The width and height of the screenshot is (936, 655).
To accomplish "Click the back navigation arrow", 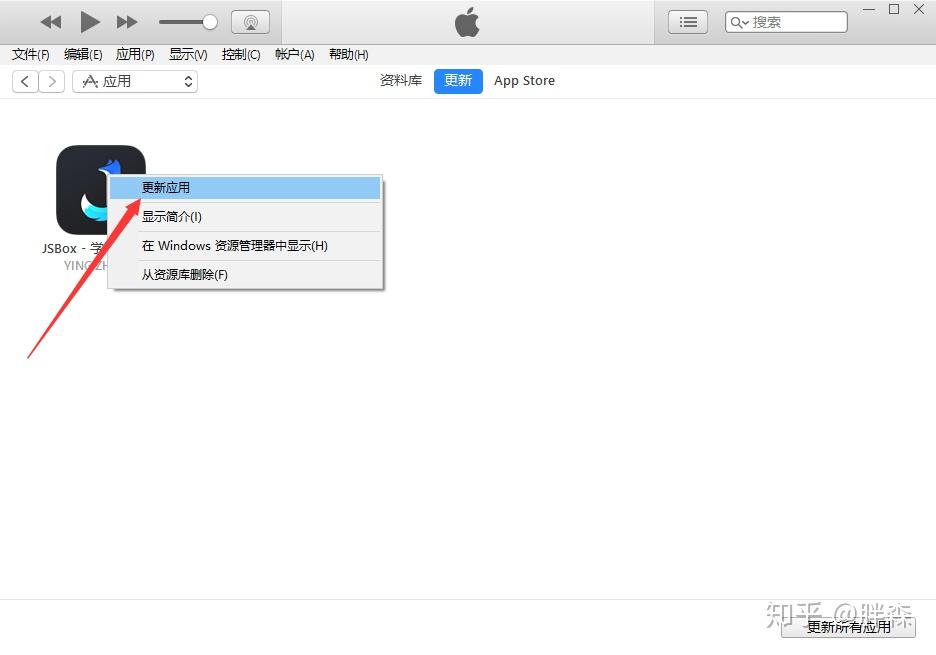I will coord(24,81).
